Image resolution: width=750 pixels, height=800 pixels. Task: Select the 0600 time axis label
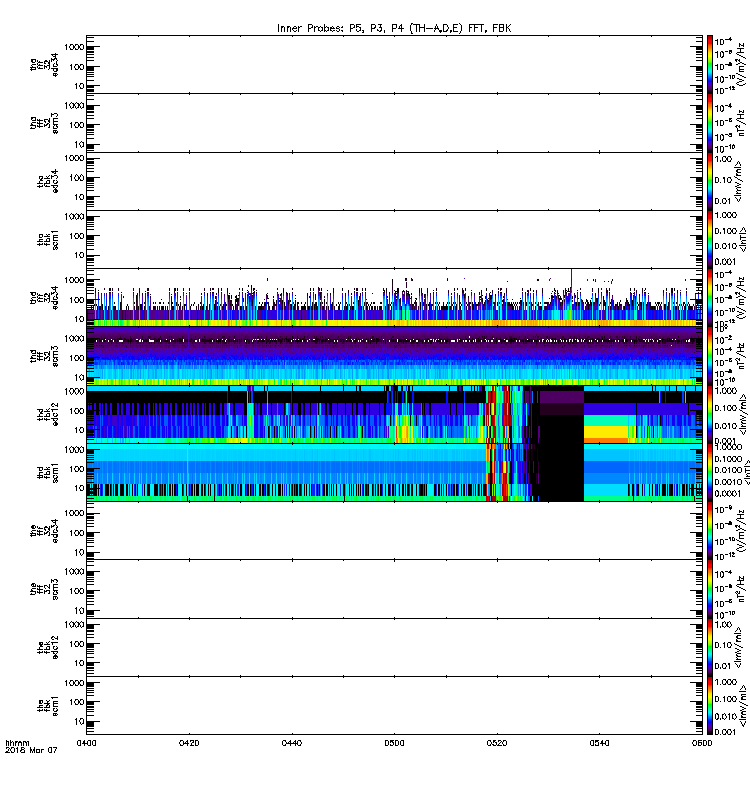[702, 743]
